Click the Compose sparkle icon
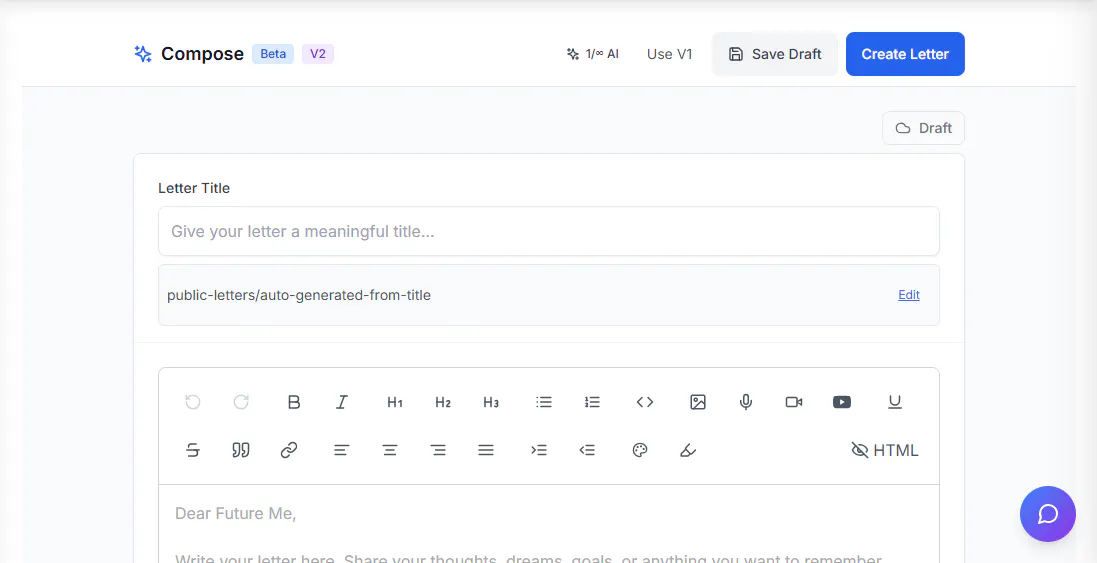 click(143, 54)
